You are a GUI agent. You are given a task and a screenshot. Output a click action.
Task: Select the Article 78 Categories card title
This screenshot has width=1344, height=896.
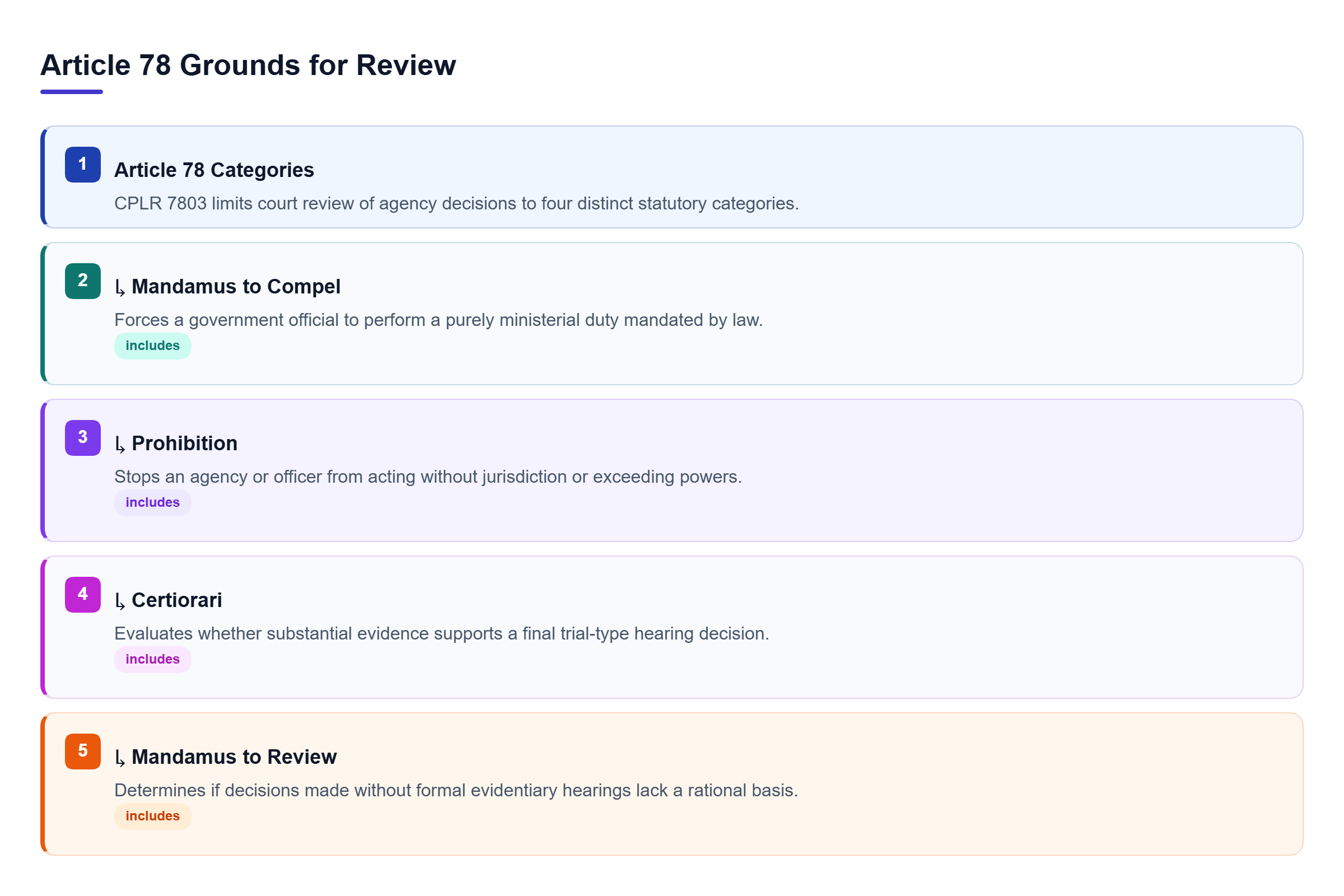214,170
